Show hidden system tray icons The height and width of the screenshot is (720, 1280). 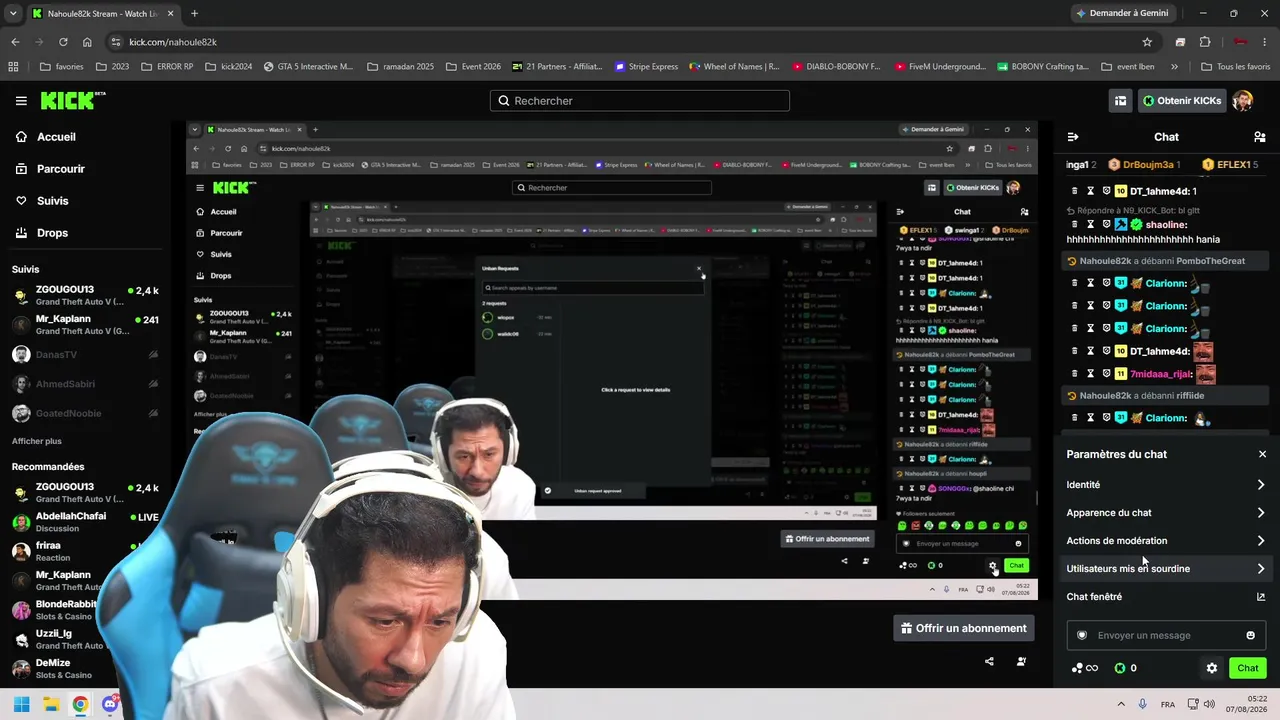pyautogui.click(x=1119, y=704)
